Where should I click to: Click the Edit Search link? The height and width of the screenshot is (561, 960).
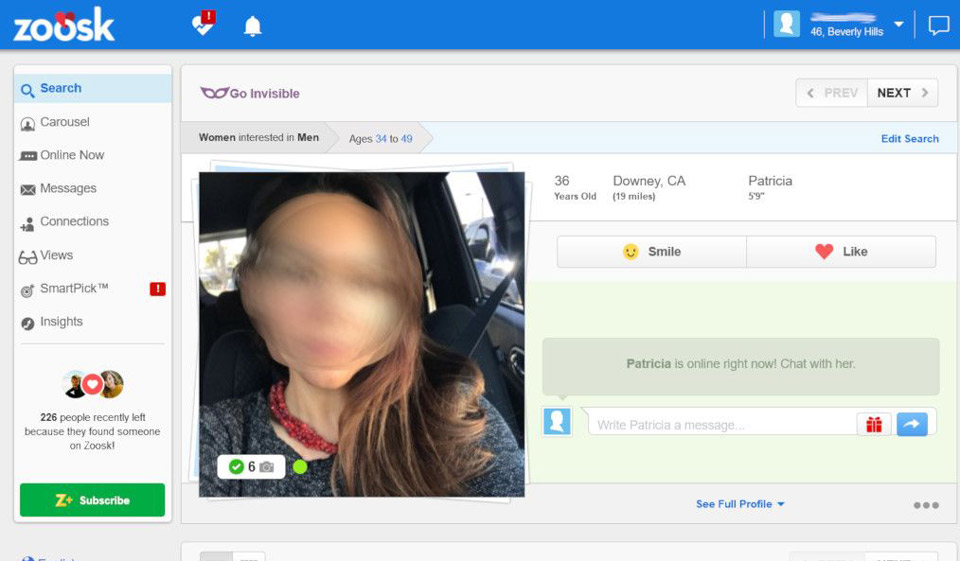[909, 138]
